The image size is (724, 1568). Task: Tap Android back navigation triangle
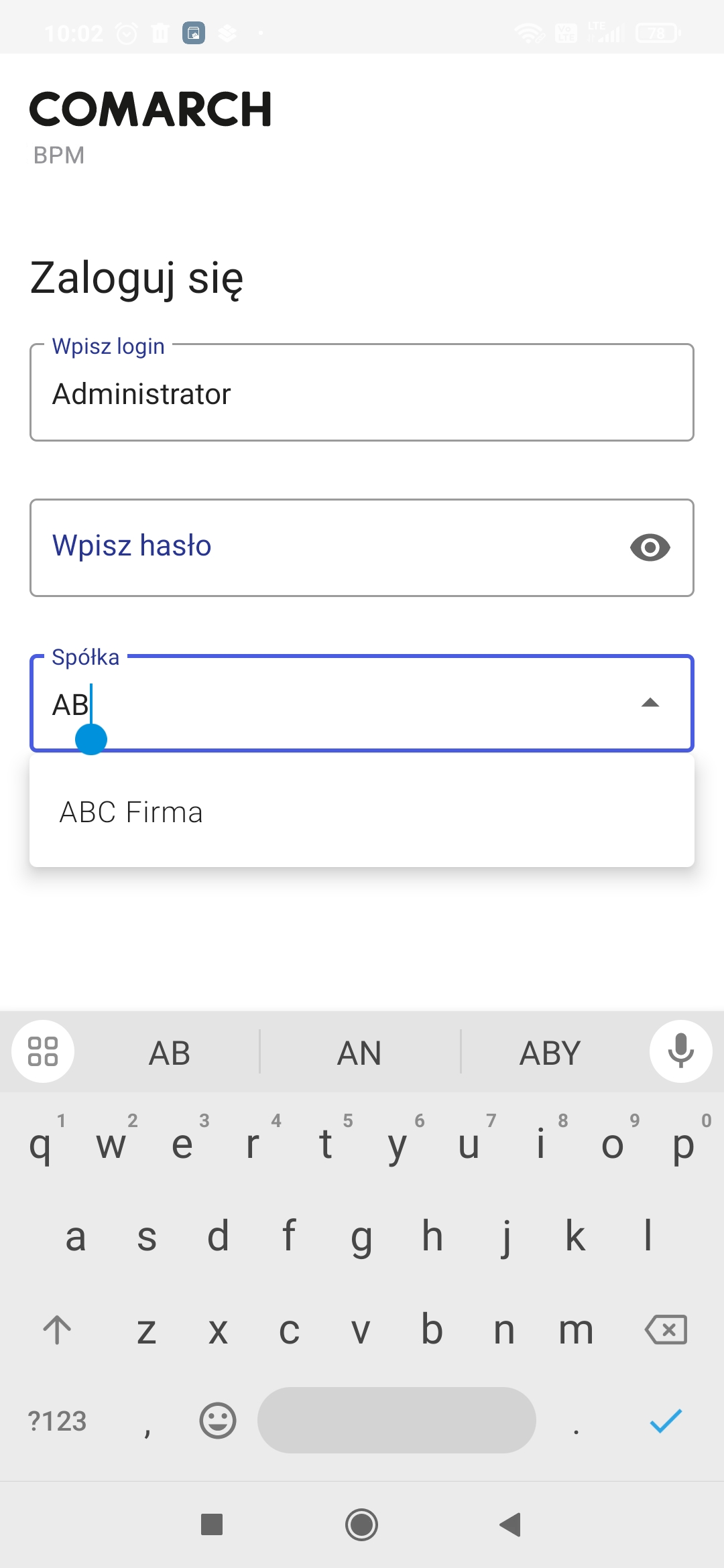(x=510, y=1524)
